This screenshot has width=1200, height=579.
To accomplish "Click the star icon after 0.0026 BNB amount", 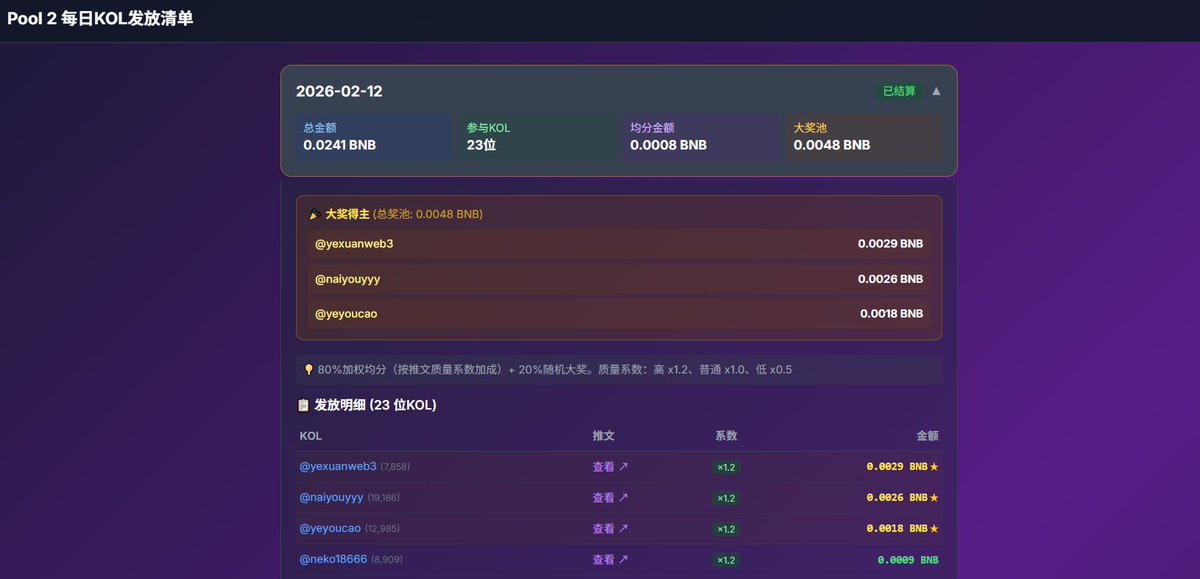I will 934,498.
